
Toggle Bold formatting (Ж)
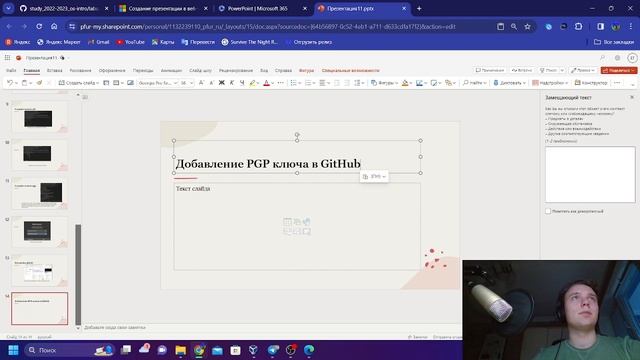[x=222, y=83]
